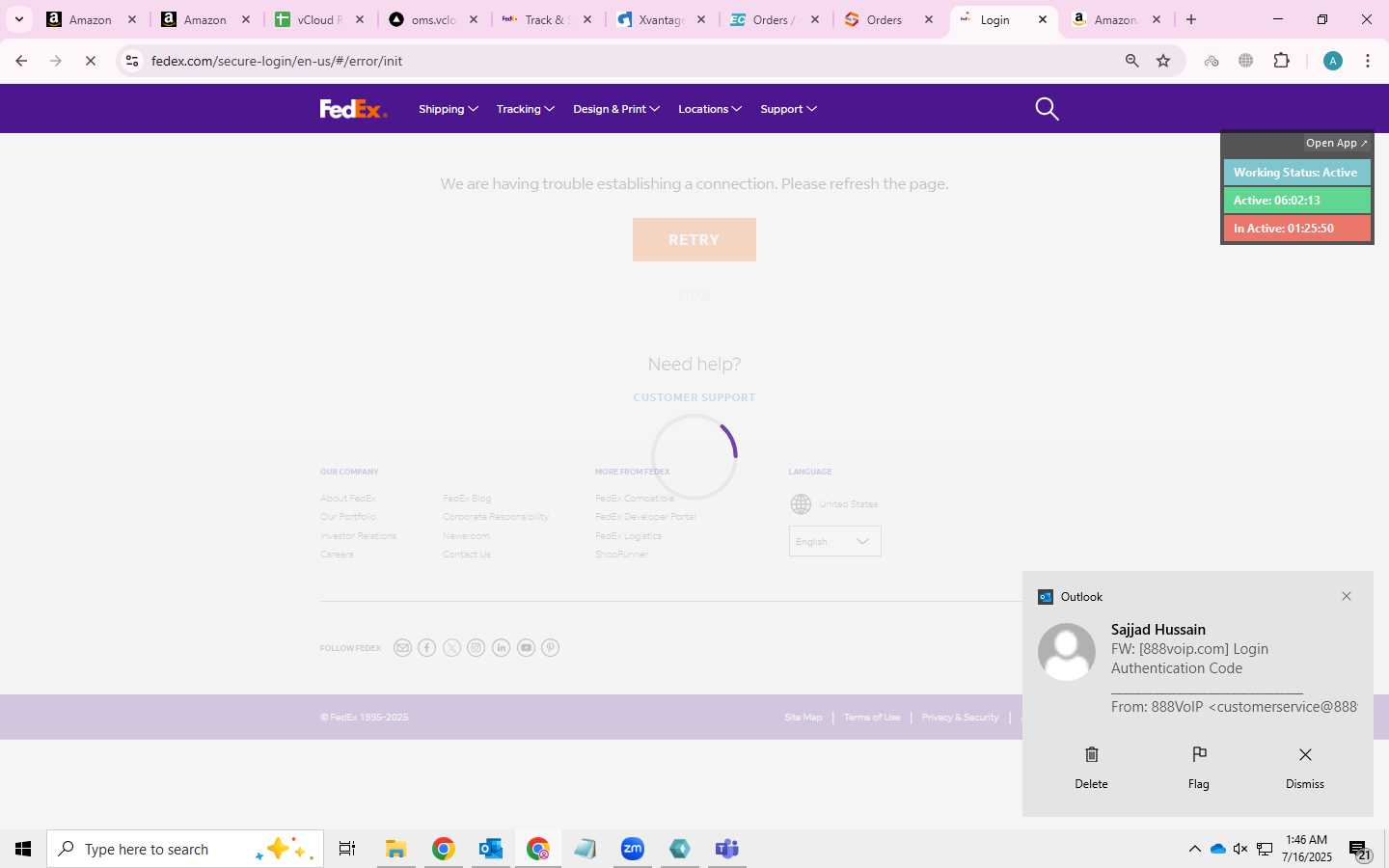This screenshot has width=1389, height=868.
Task: Open the Terms of Use footer link
Action: point(872,718)
